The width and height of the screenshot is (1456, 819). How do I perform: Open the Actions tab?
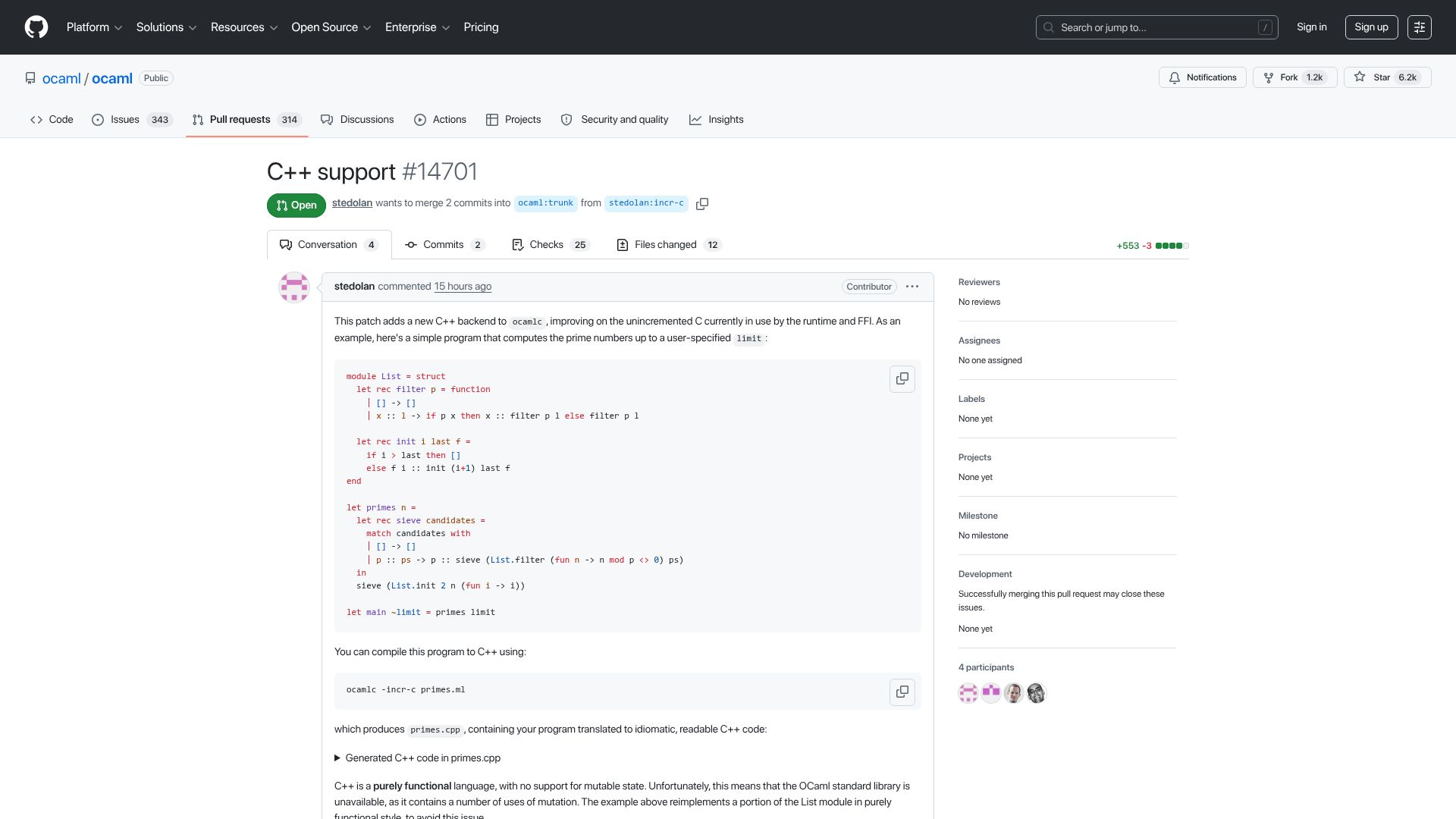point(440,120)
